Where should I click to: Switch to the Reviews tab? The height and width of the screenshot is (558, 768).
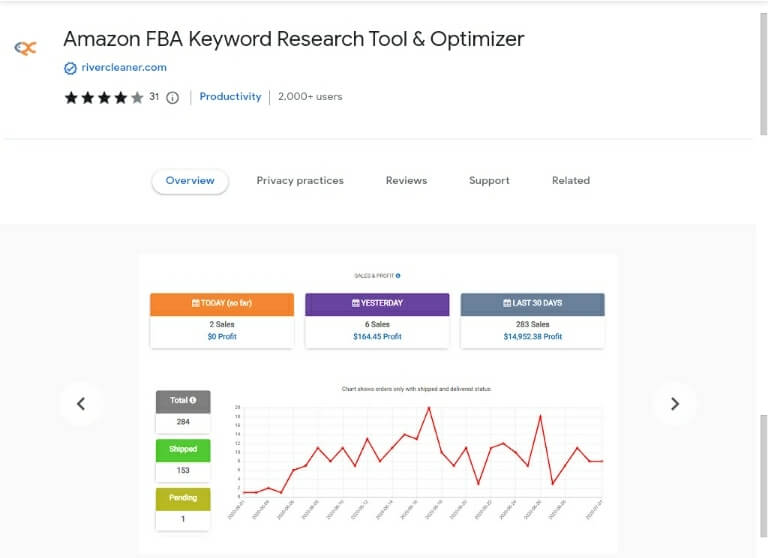tap(406, 181)
